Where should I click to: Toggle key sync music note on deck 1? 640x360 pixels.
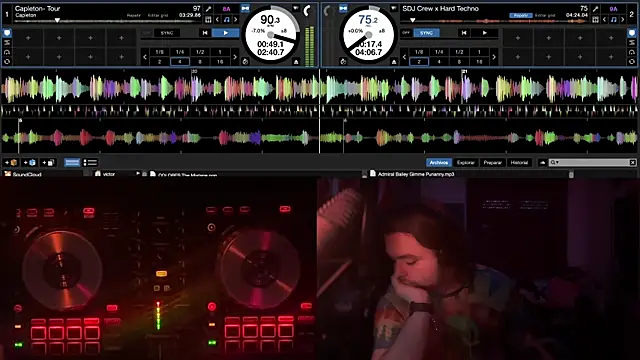[x=227, y=19]
